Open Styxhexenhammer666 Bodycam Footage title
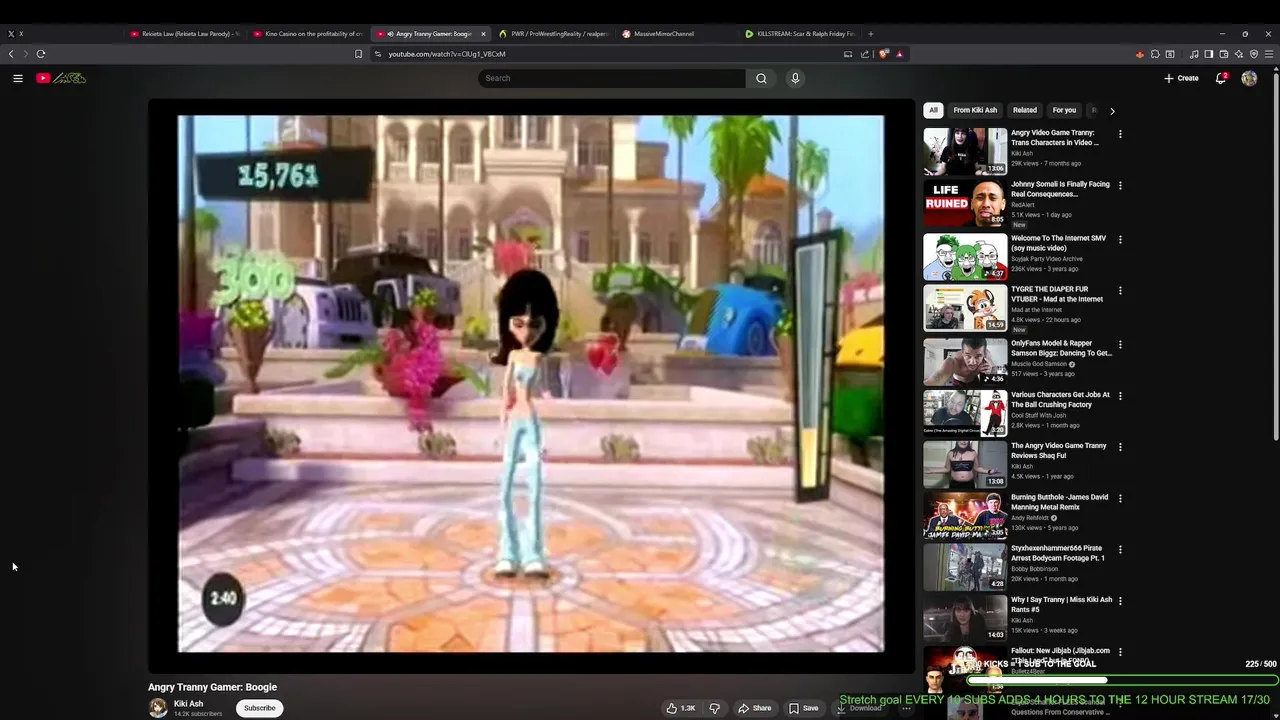 1056,553
